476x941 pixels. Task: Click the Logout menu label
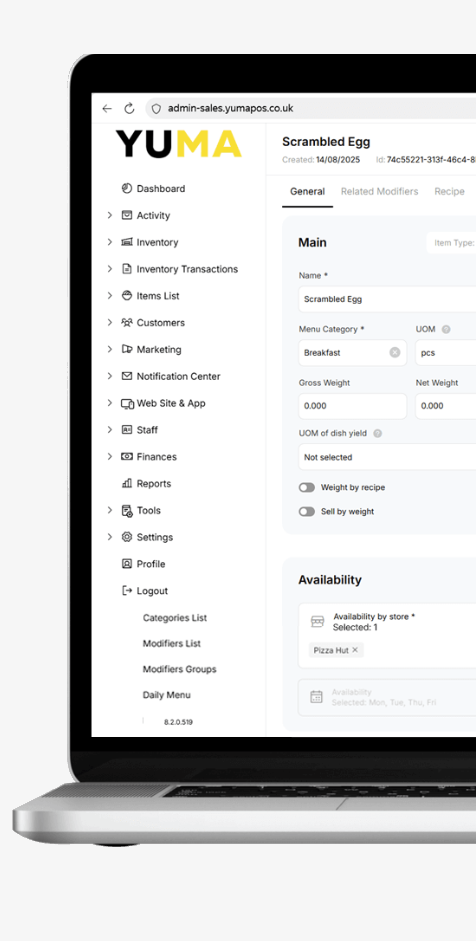[x=152, y=591]
